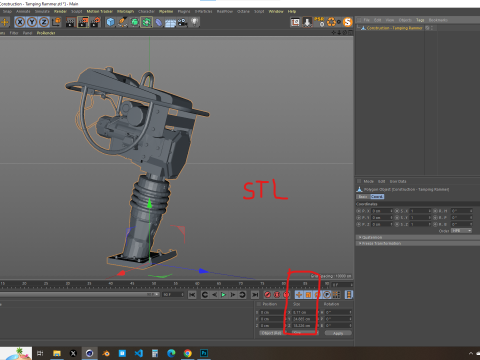Click the orange rotating arrows plugin icon
The height and width of the screenshot is (360, 480).
click(x=331, y=22)
